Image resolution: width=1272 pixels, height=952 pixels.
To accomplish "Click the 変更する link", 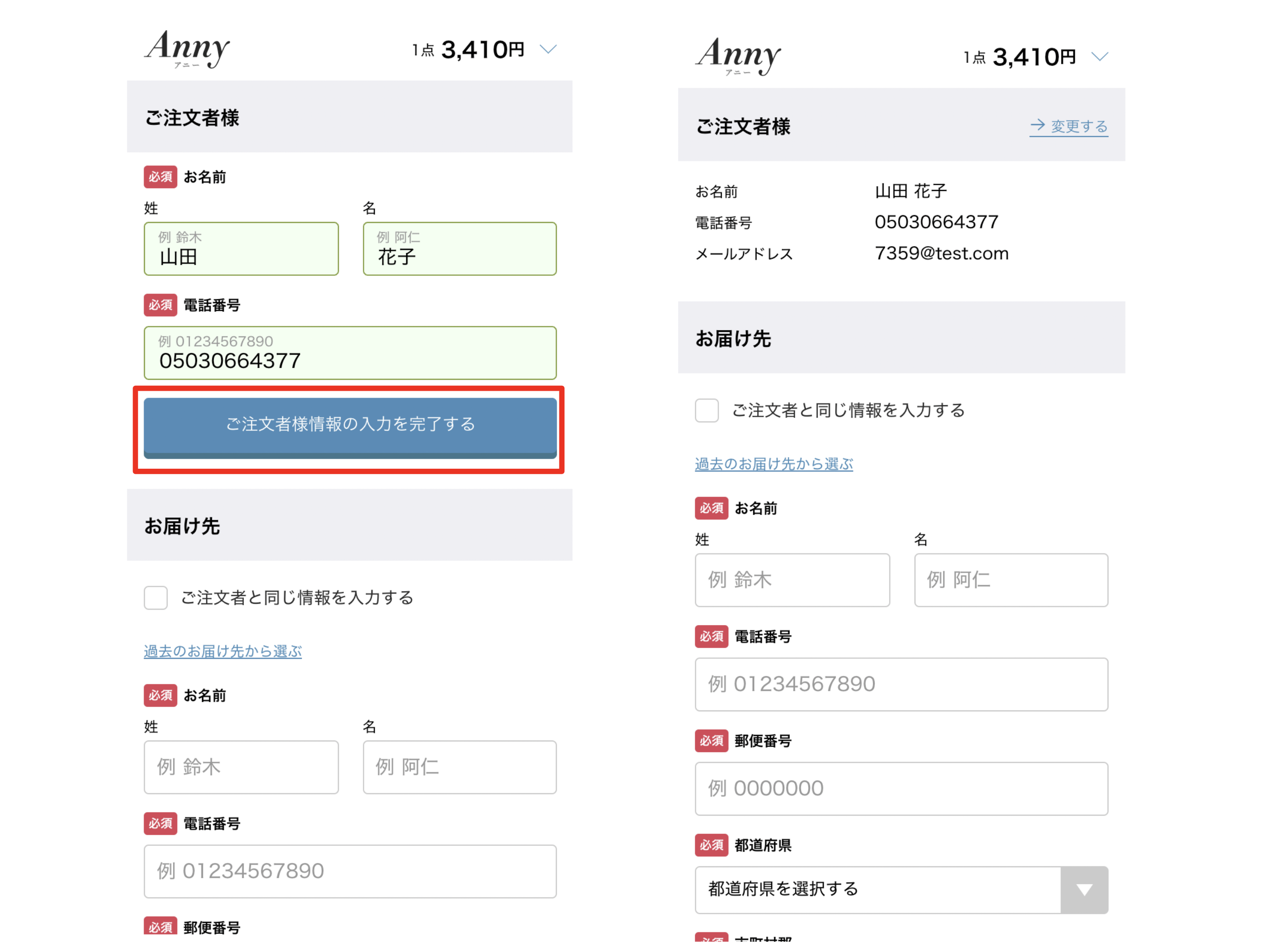I will point(1068,126).
